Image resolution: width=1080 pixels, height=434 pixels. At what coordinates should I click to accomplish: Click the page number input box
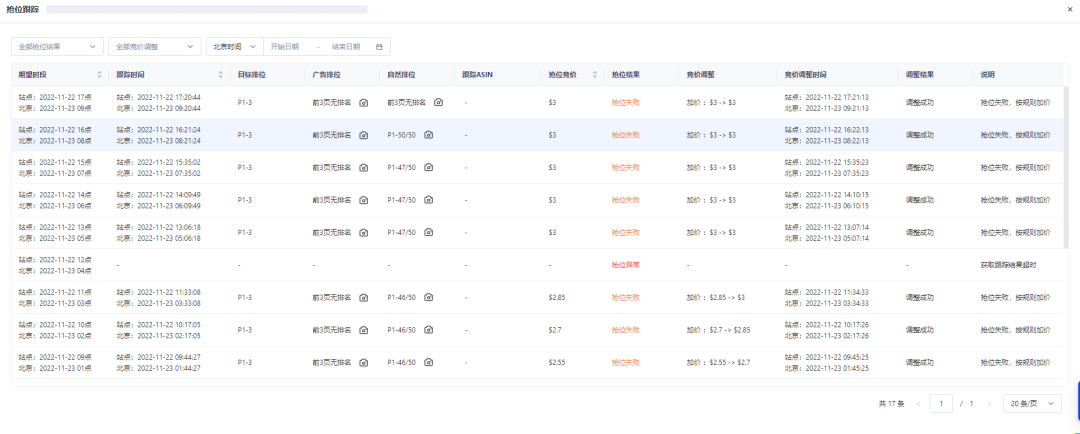[941, 403]
